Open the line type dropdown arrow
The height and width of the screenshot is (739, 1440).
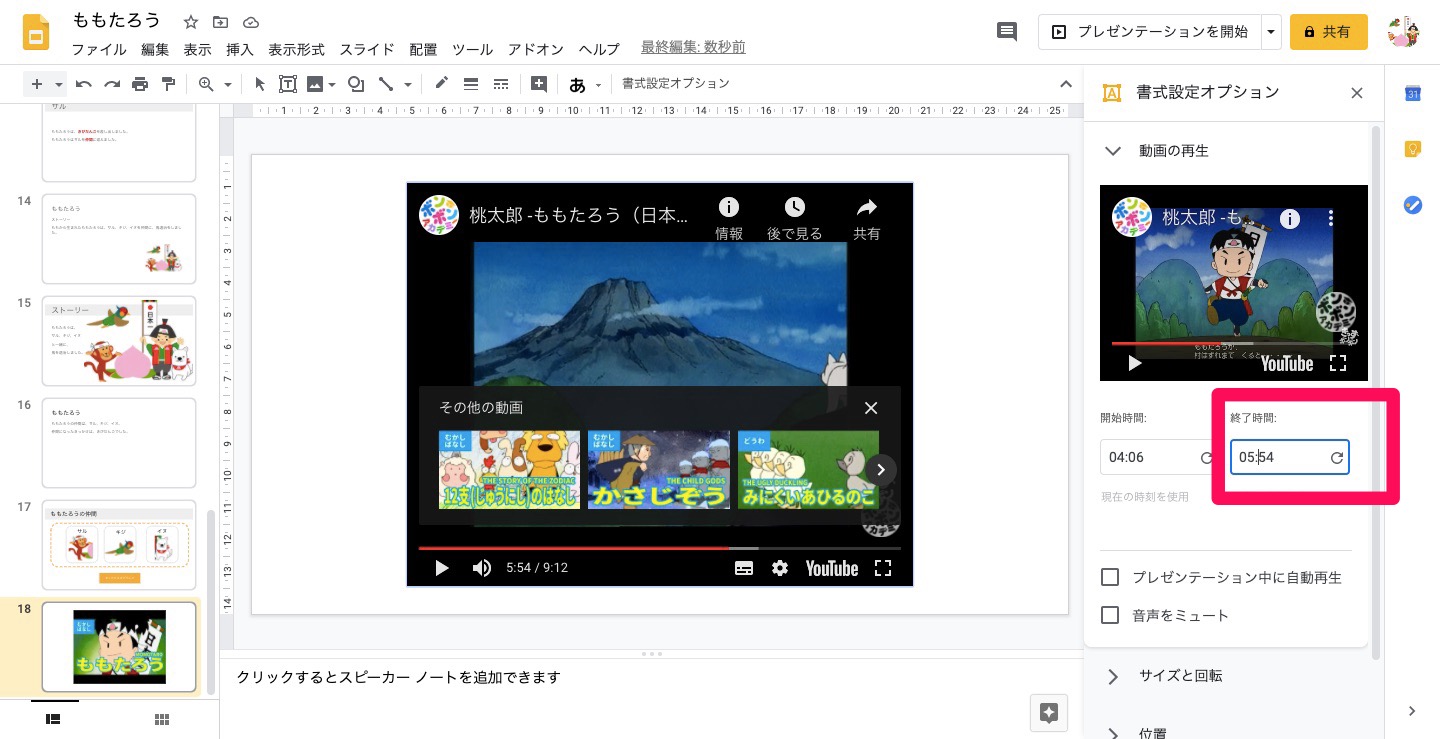407,85
